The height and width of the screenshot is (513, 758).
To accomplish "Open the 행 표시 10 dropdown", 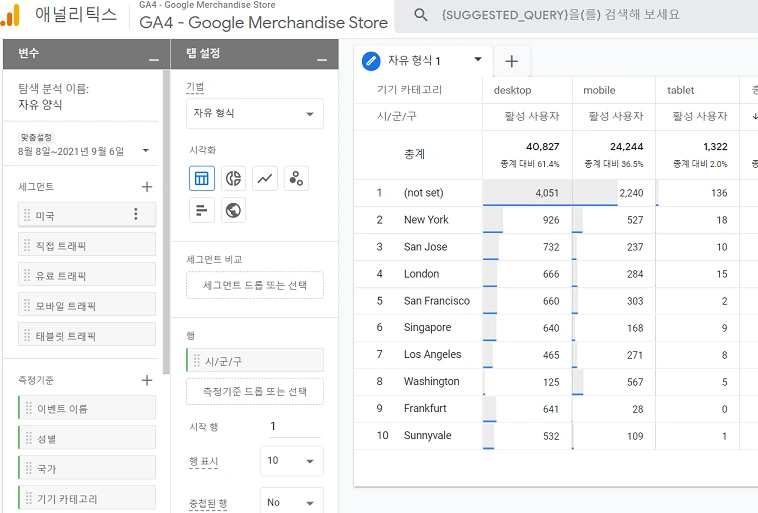I will (x=292, y=461).
